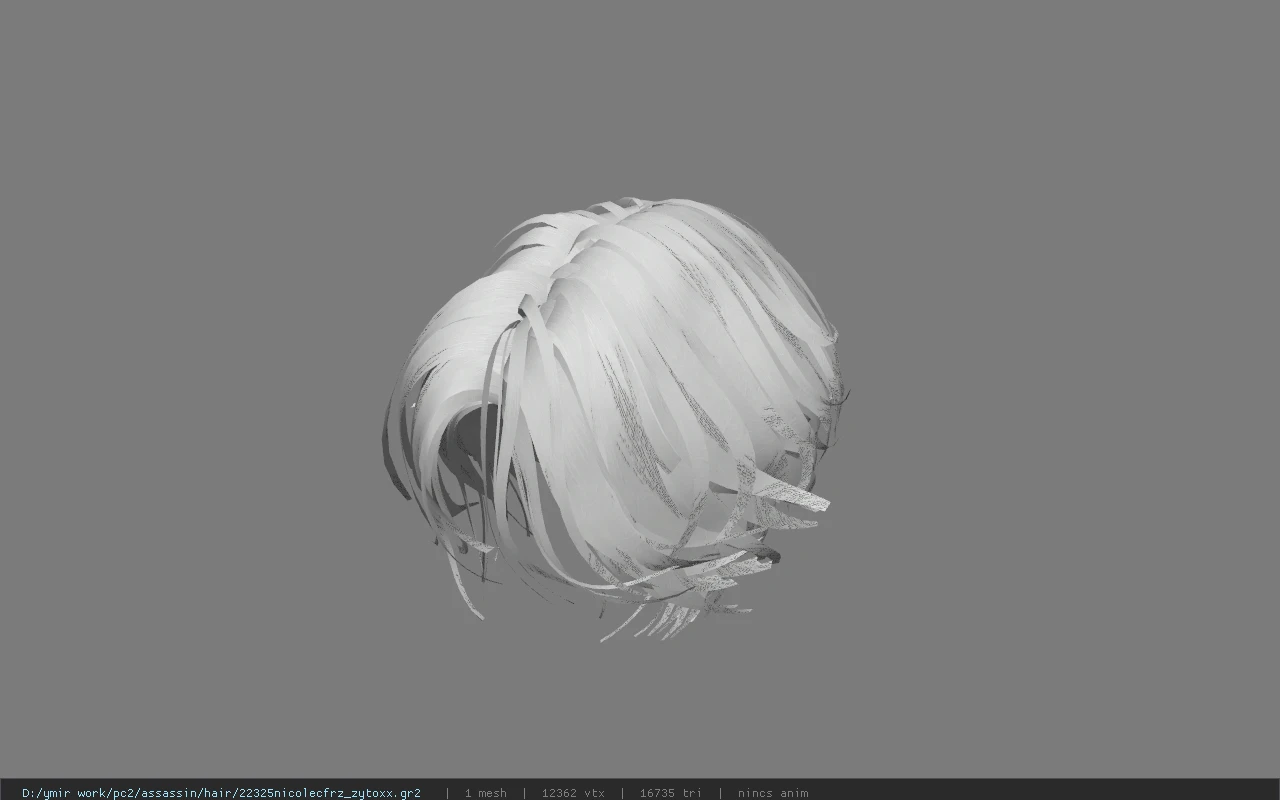
Task: Click the file path 22325nicolecfrz_zytoxx.gr2 in status bar
Action: (x=221, y=793)
